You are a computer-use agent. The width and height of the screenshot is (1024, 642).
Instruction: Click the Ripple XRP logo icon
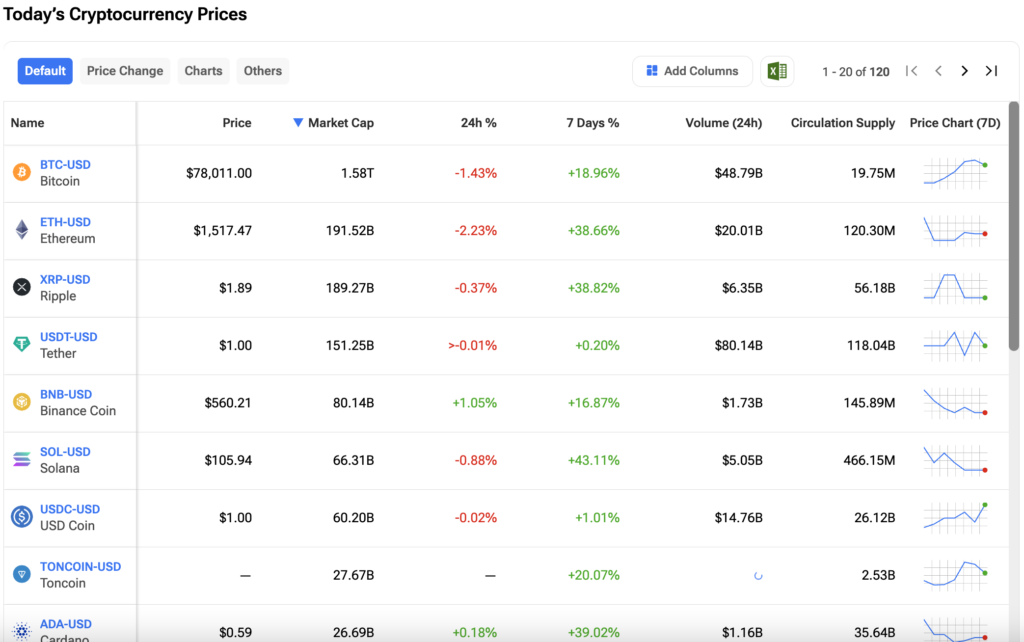pos(22,288)
